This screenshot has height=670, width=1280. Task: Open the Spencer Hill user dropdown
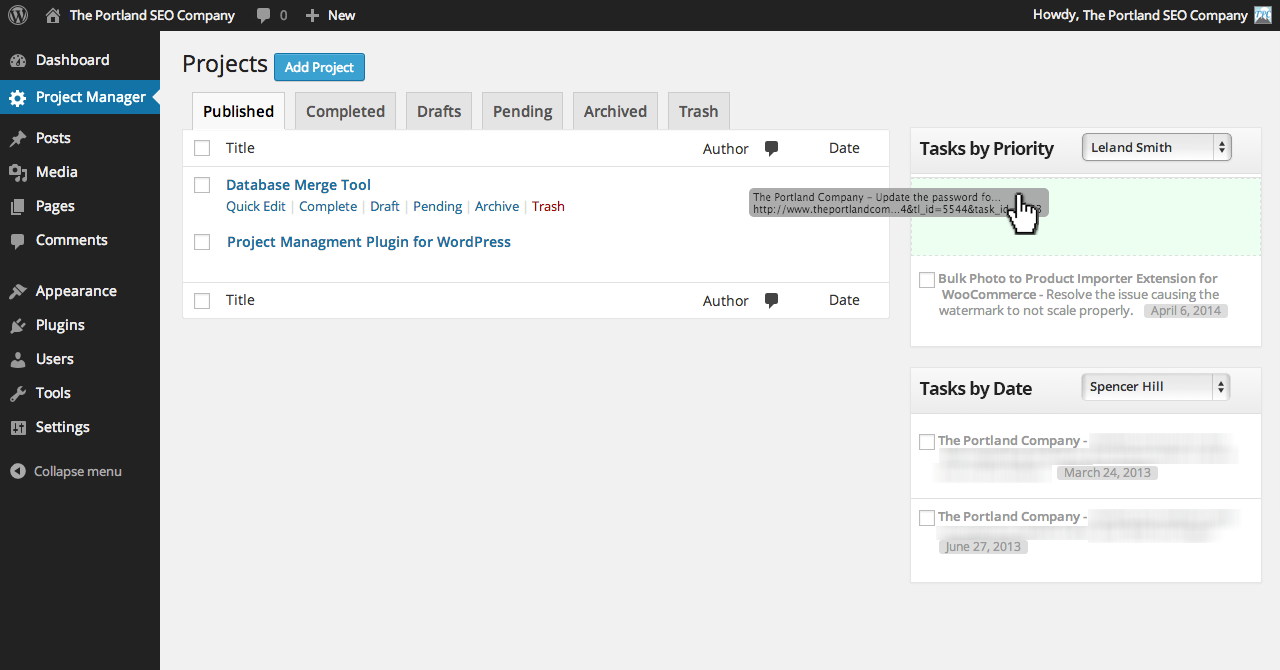click(1155, 387)
